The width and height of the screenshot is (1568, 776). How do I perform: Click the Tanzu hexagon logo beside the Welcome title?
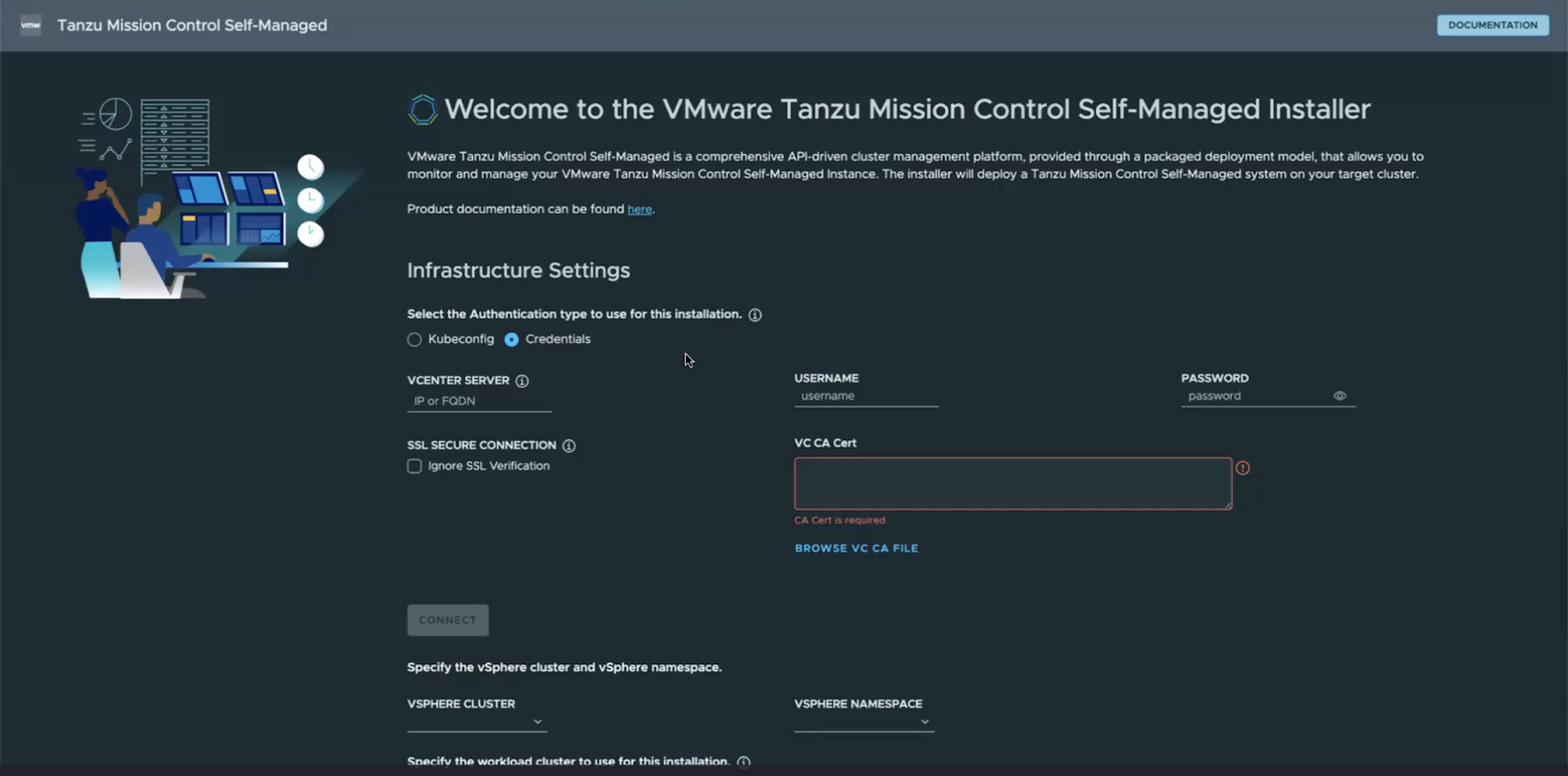[x=422, y=109]
